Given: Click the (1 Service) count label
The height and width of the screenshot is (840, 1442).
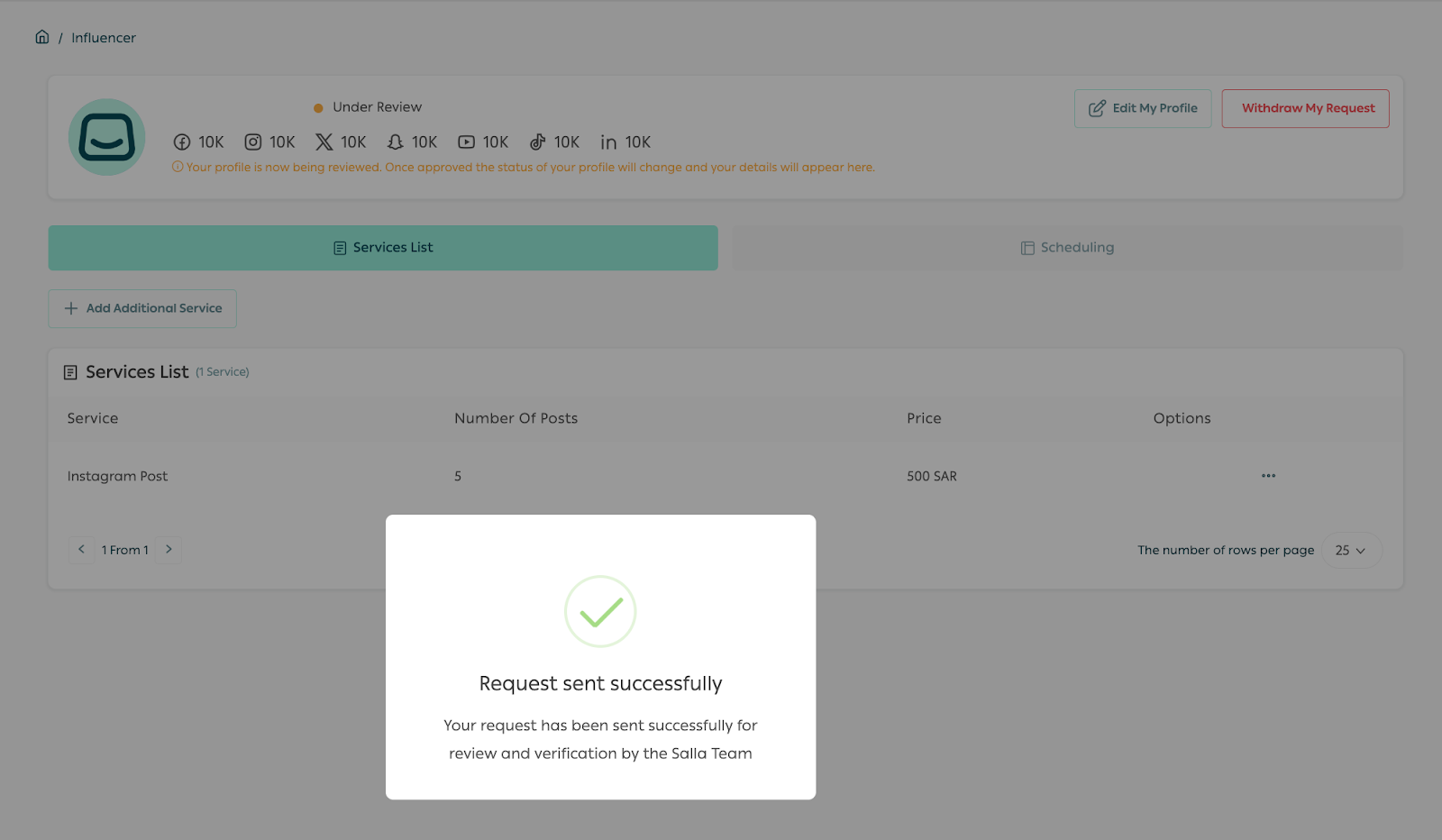Looking at the screenshot, I should coord(223,372).
